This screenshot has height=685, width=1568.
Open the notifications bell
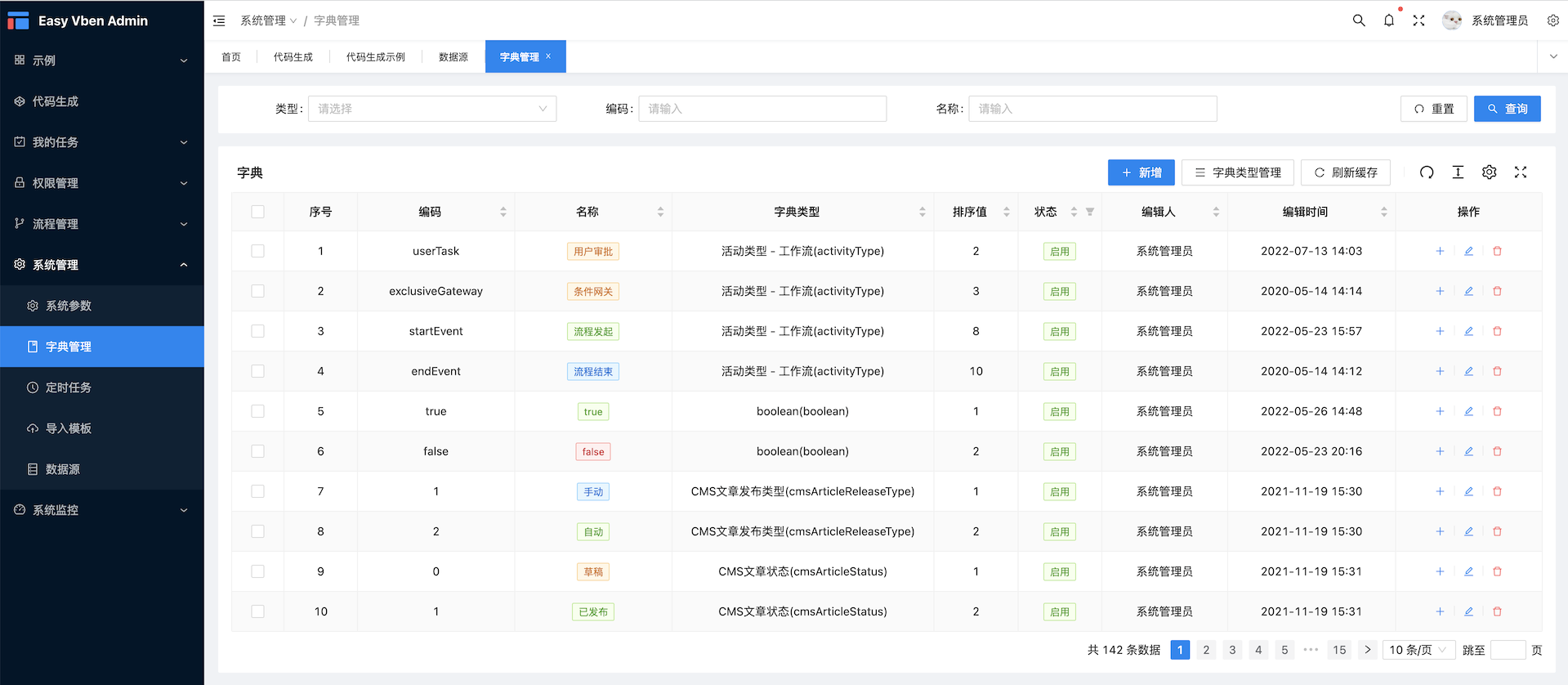[1389, 20]
